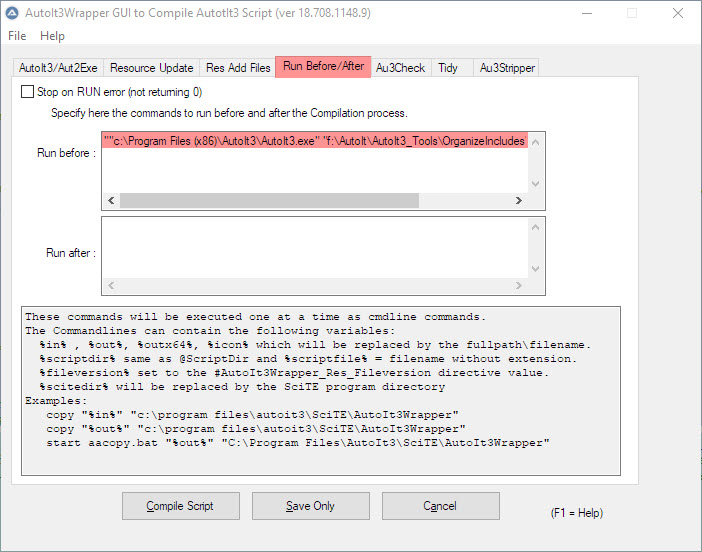Switch to the Tidy tab
This screenshot has width=702, height=552.
[448, 68]
